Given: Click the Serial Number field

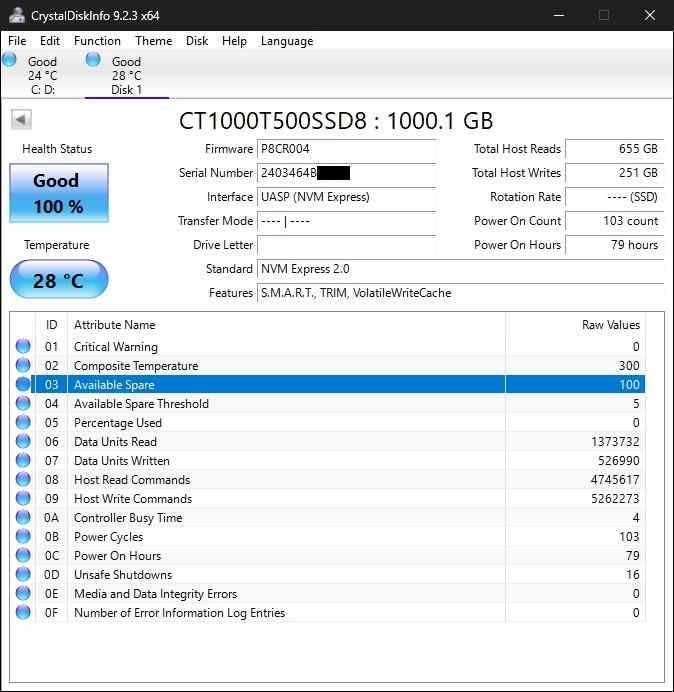Looking at the screenshot, I should pos(346,173).
